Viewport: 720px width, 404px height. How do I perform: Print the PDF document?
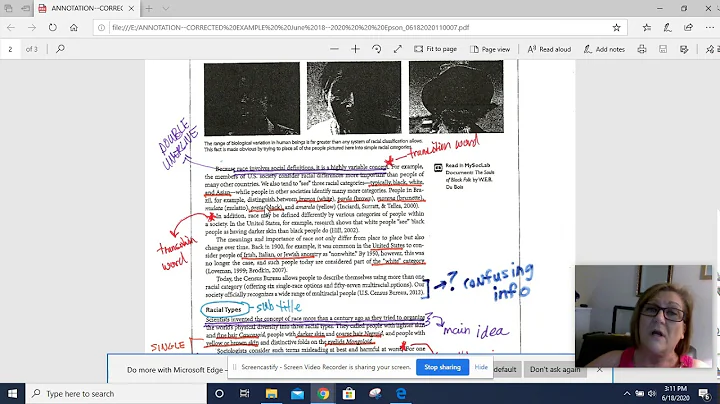click(x=642, y=49)
